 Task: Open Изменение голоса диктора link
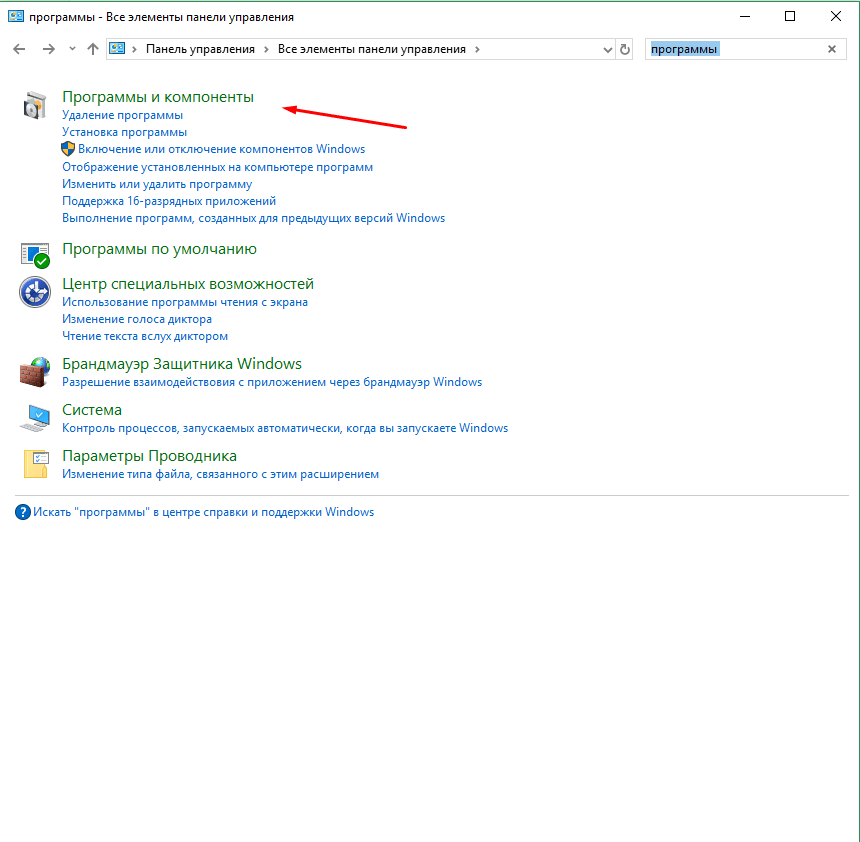[137, 319]
